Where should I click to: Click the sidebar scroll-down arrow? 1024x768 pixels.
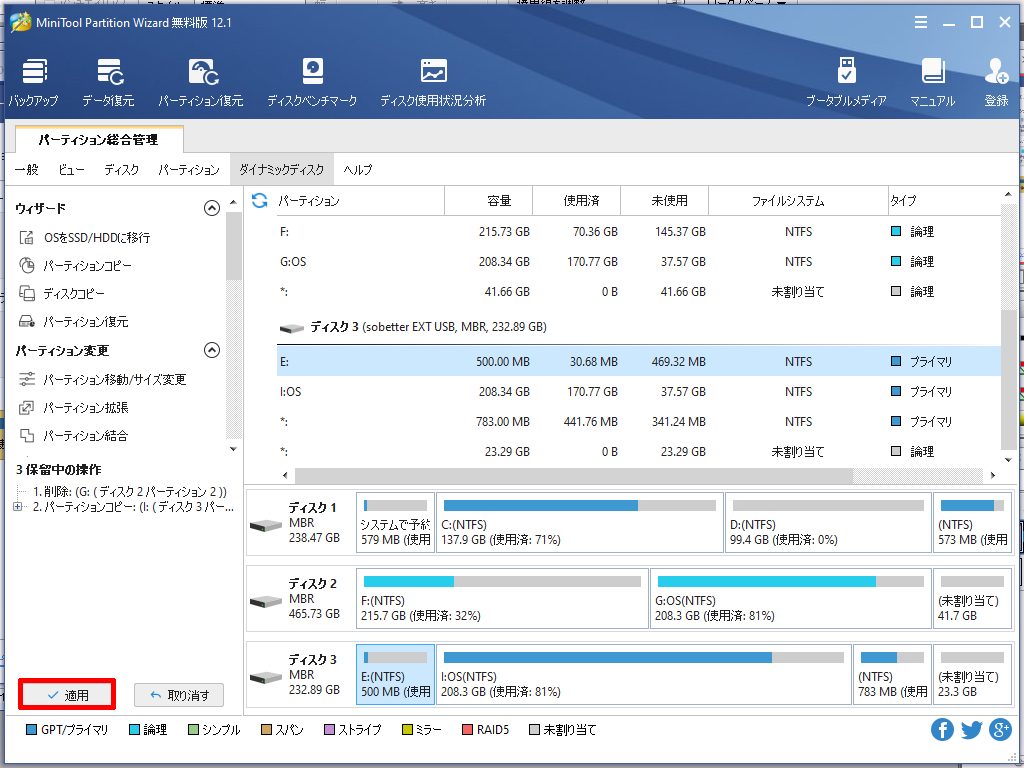click(x=233, y=449)
